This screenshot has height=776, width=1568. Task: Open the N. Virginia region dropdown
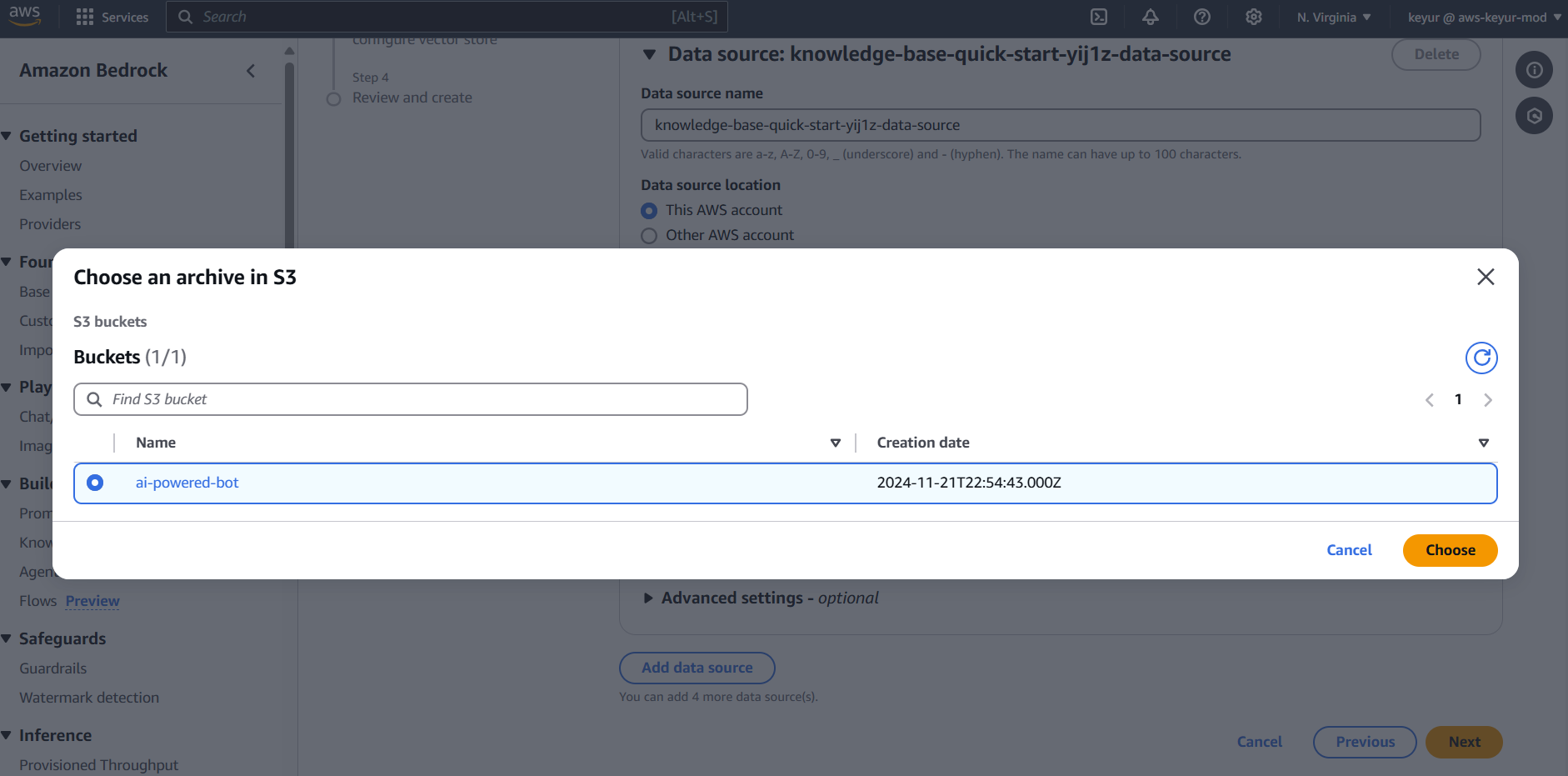(1333, 17)
